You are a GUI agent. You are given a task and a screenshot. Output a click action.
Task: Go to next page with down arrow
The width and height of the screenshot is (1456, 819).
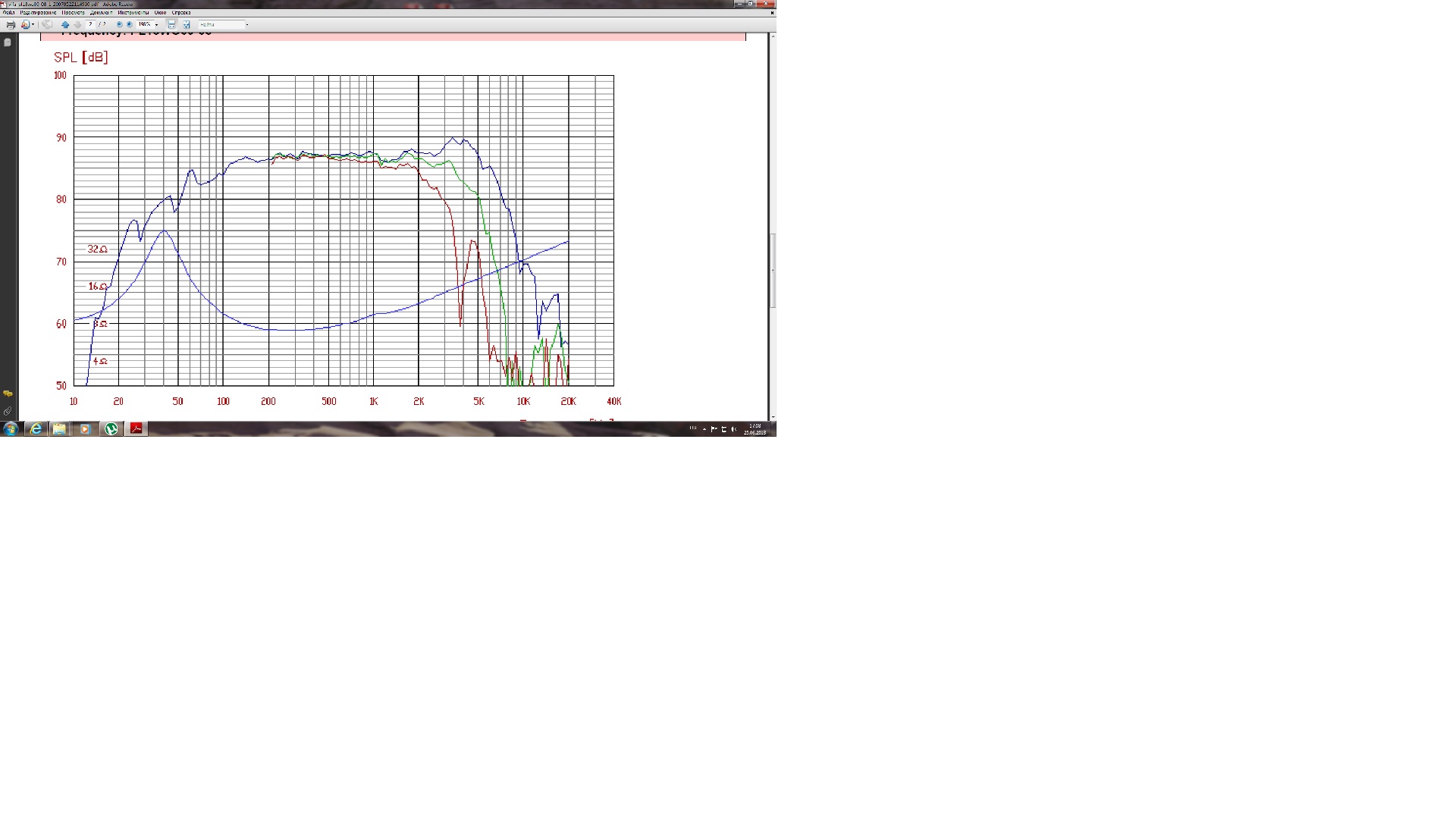(x=77, y=24)
